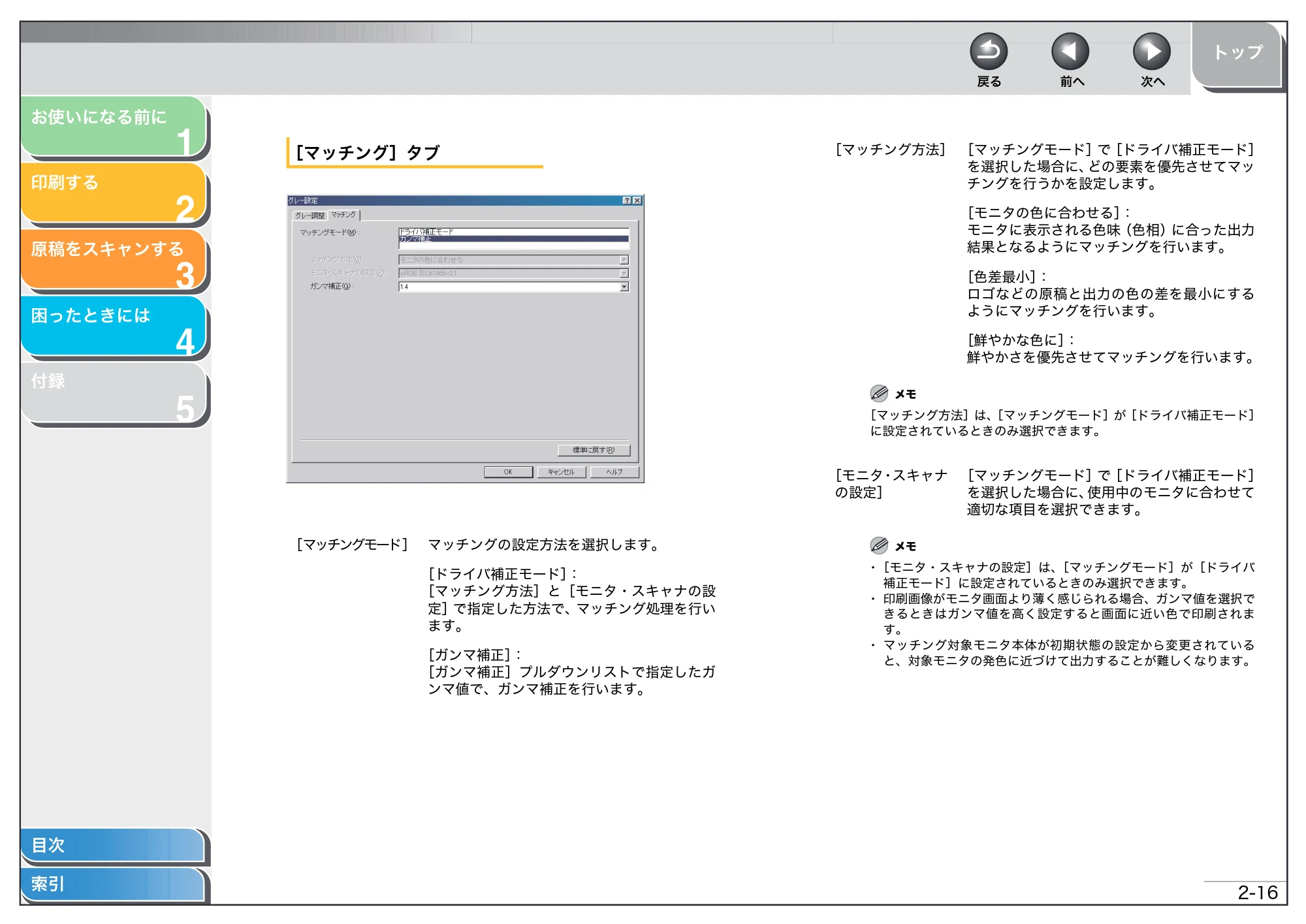Image resolution: width=1306 pixels, height=924 pixels.
Task: Click memo icon under モニタ・スキャナの設定 section
Action: click(x=879, y=545)
